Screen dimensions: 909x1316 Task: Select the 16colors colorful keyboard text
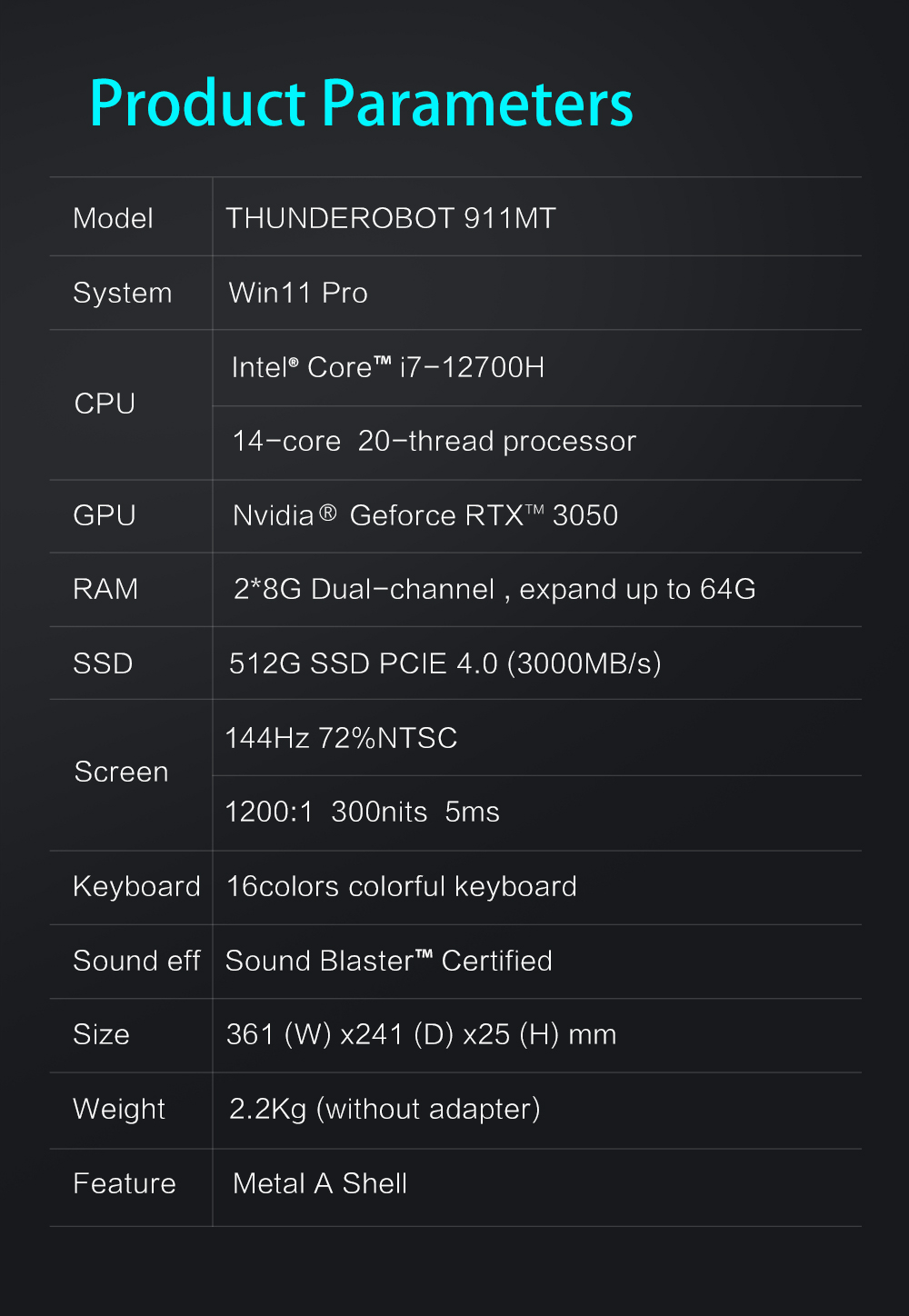402,886
